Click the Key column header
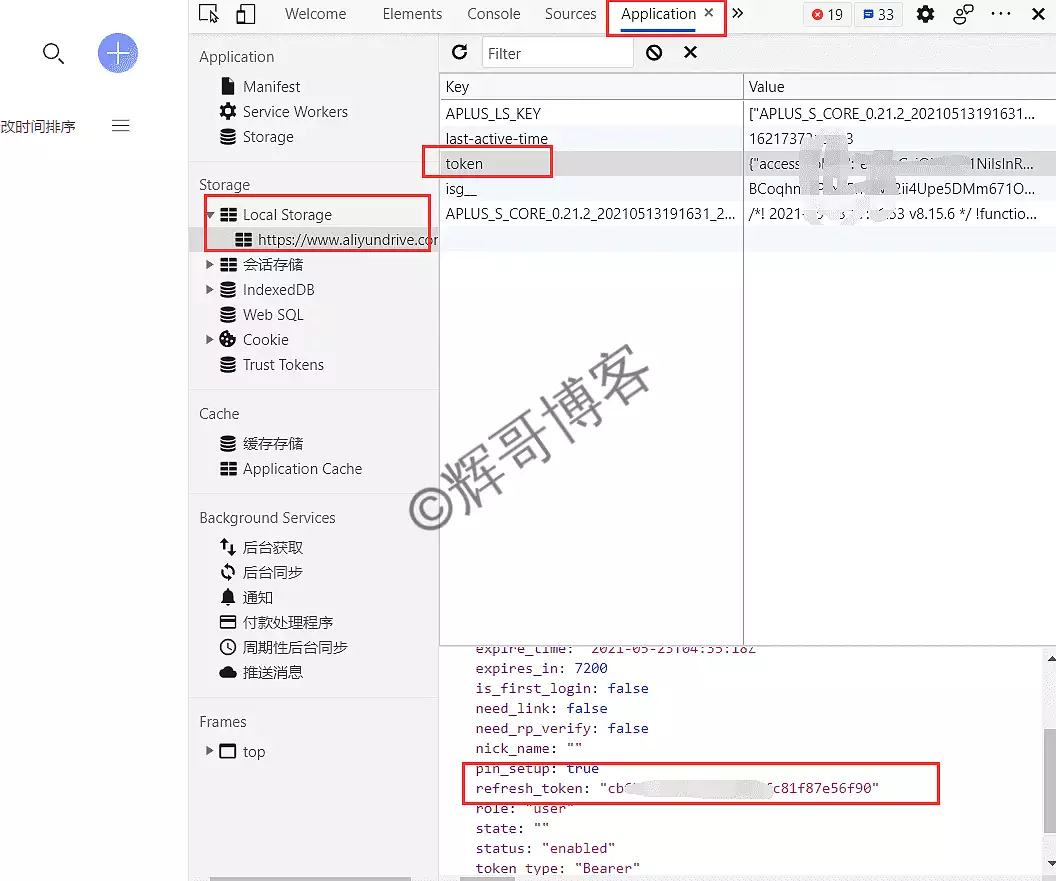1056x881 pixels. tap(591, 87)
